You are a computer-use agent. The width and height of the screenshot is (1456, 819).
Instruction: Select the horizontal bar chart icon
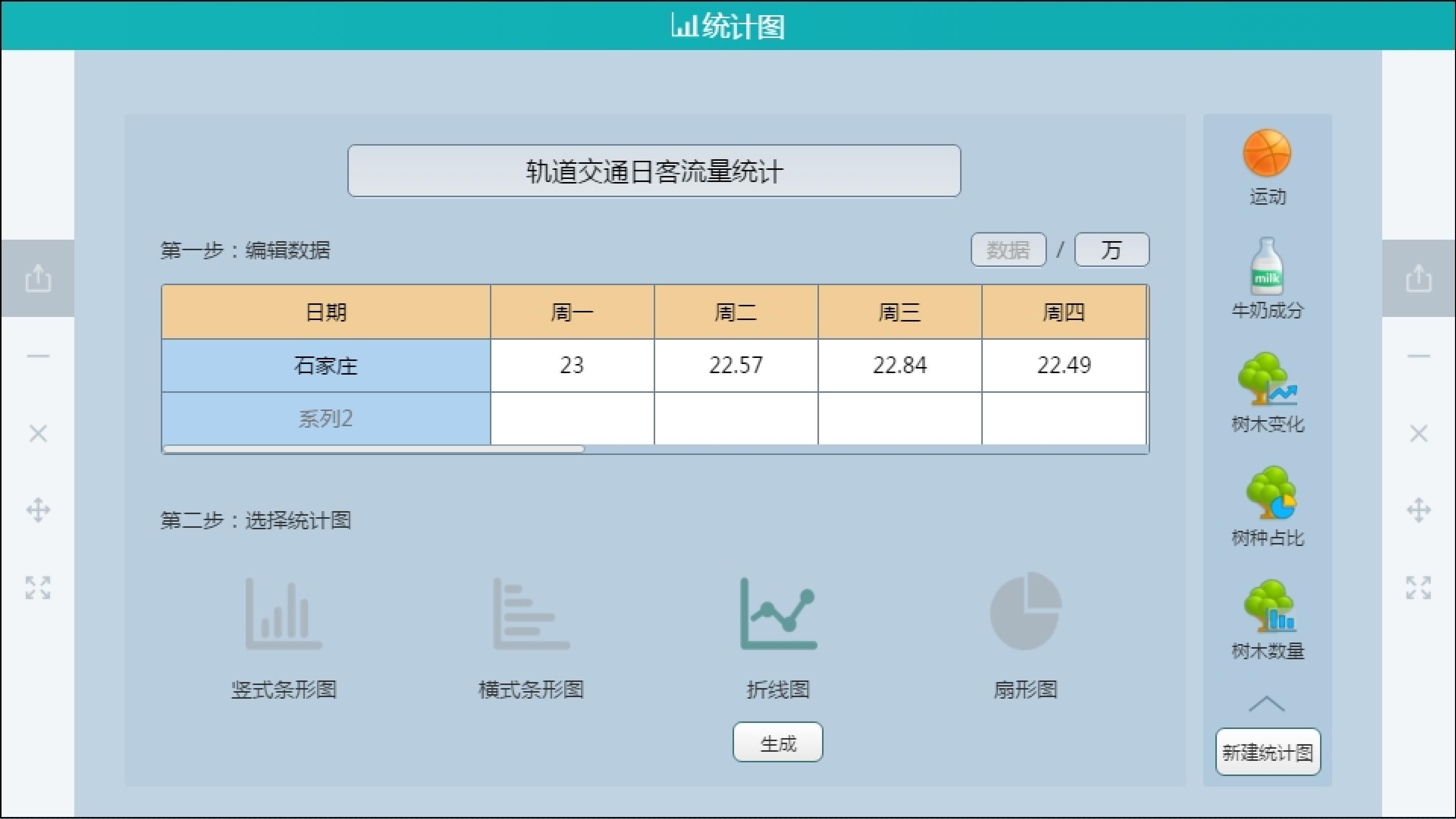(531, 614)
